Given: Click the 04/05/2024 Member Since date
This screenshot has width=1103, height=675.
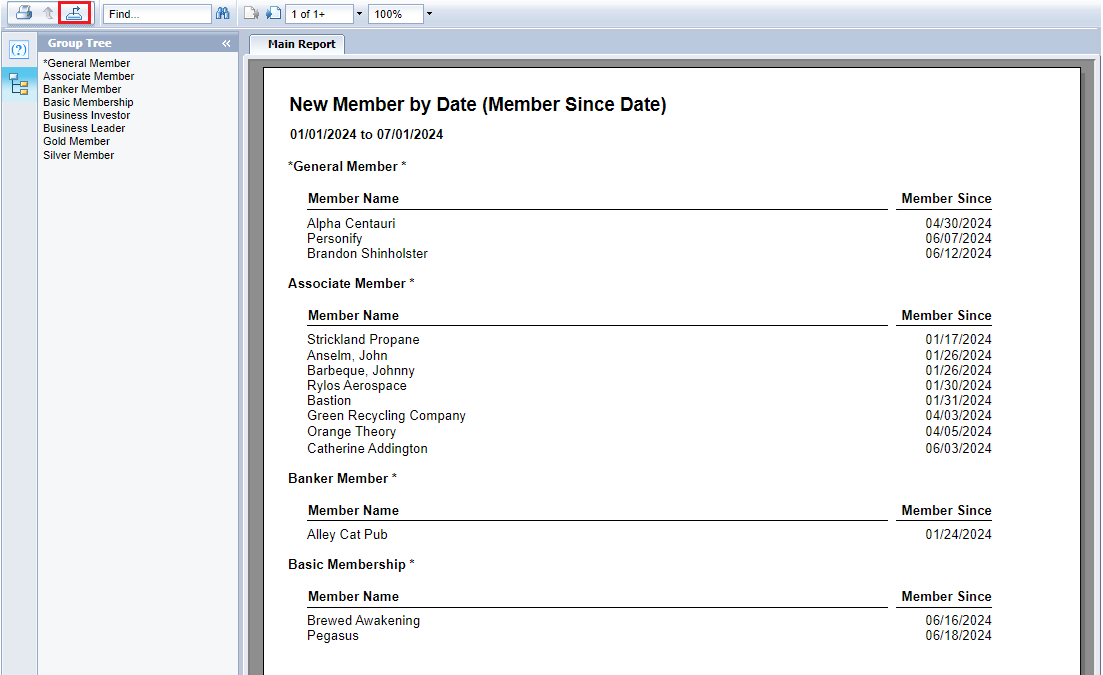Looking at the screenshot, I should [x=958, y=432].
